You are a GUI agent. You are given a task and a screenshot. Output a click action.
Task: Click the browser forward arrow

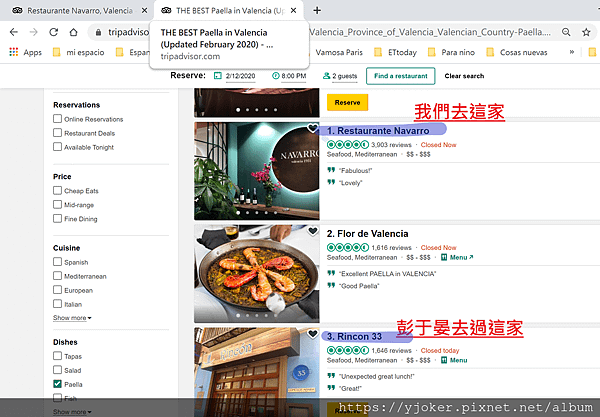coord(34,32)
